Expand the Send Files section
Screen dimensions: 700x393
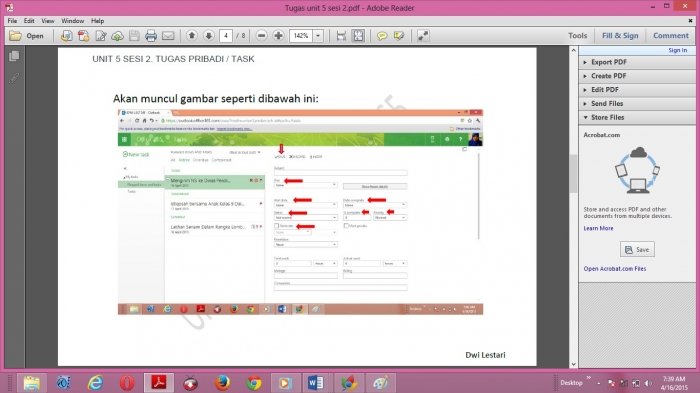(x=637, y=104)
